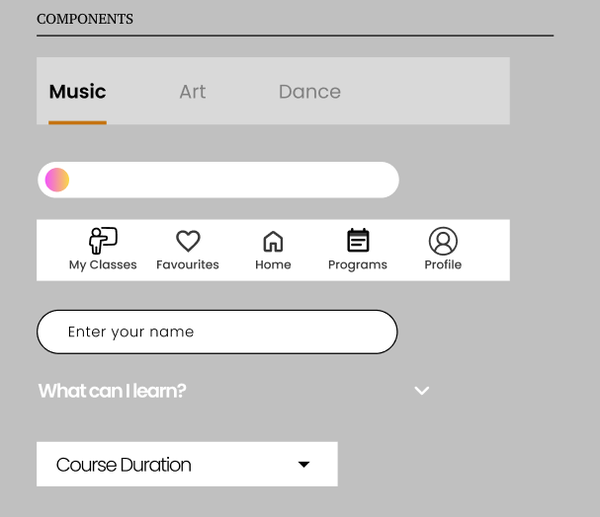Switch to the Art tab
The width and height of the screenshot is (600, 517).
(x=192, y=92)
